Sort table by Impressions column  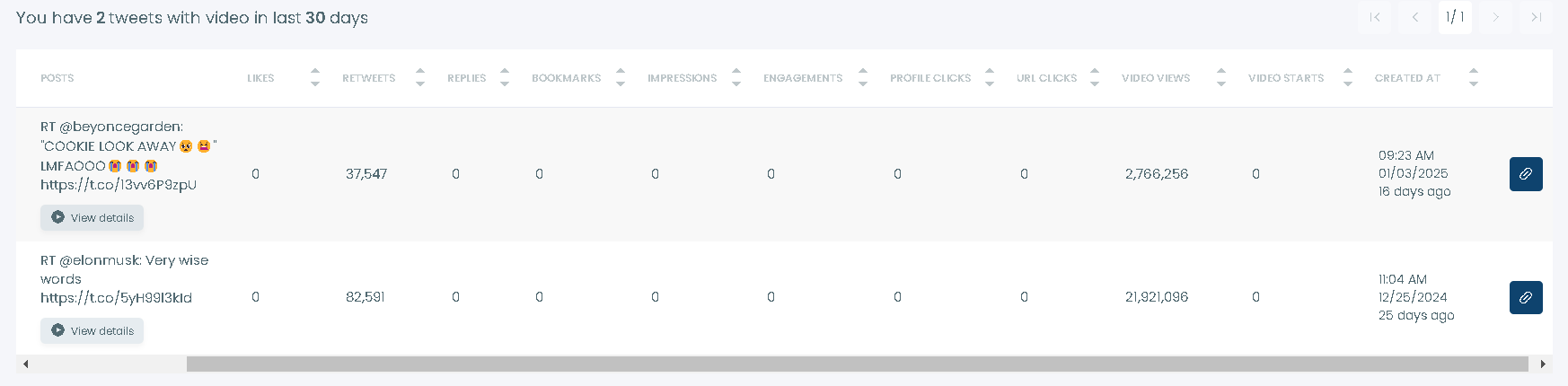(736, 78)
